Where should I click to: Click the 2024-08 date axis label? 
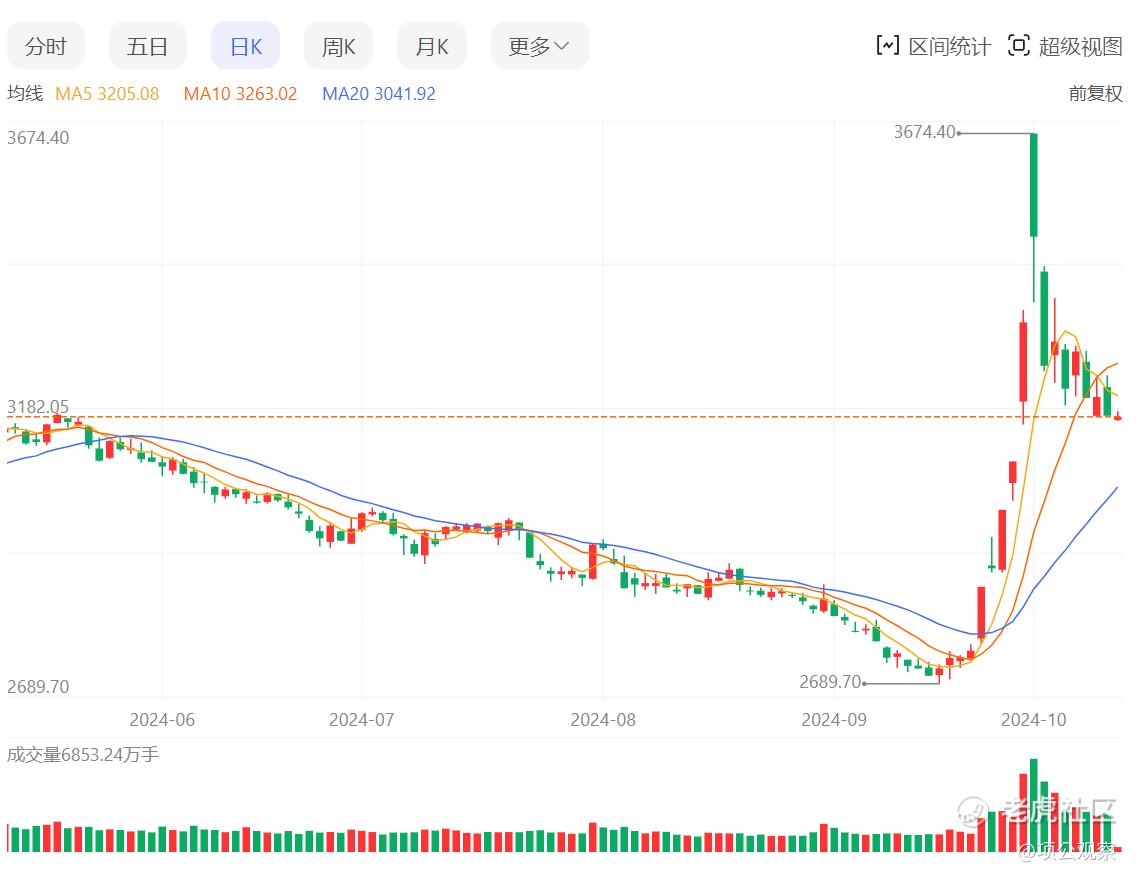point(603,719)
